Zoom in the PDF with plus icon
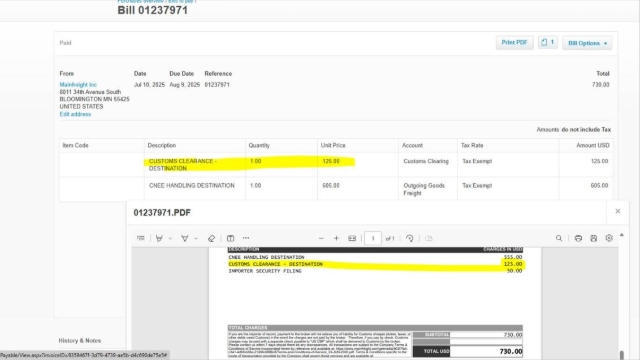640x360 pixels. pyautogui.click(x=336, y=238)
